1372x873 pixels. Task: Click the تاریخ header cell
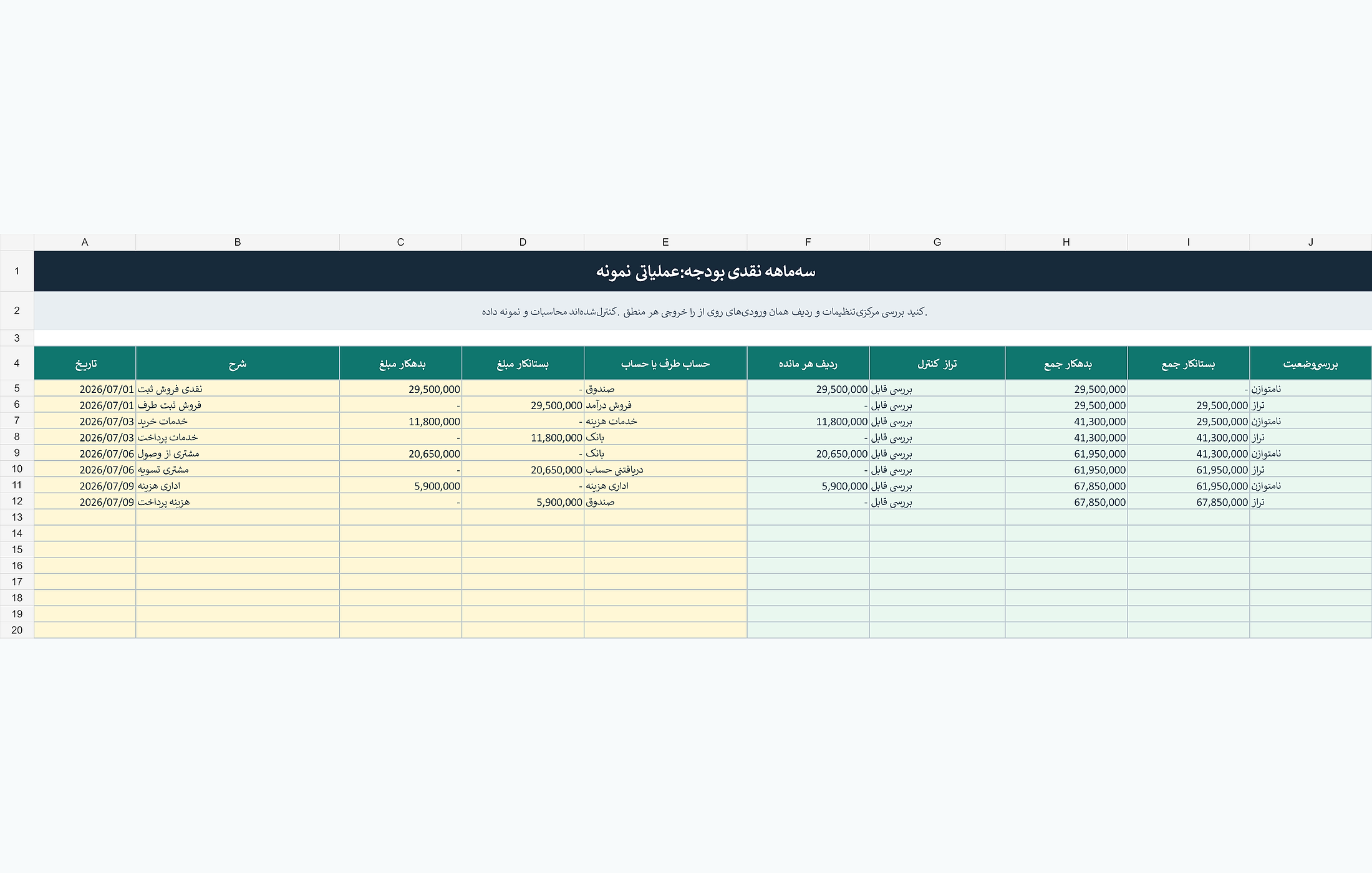85,363
